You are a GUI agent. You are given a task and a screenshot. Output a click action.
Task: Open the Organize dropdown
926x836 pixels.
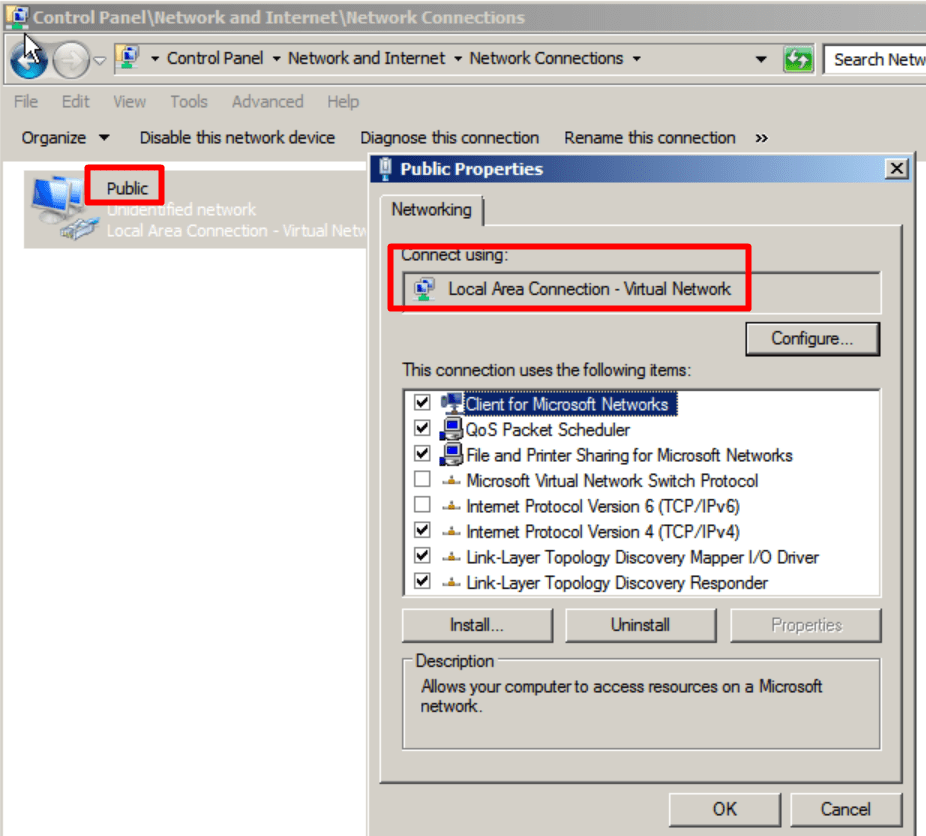tap(65, 137)
